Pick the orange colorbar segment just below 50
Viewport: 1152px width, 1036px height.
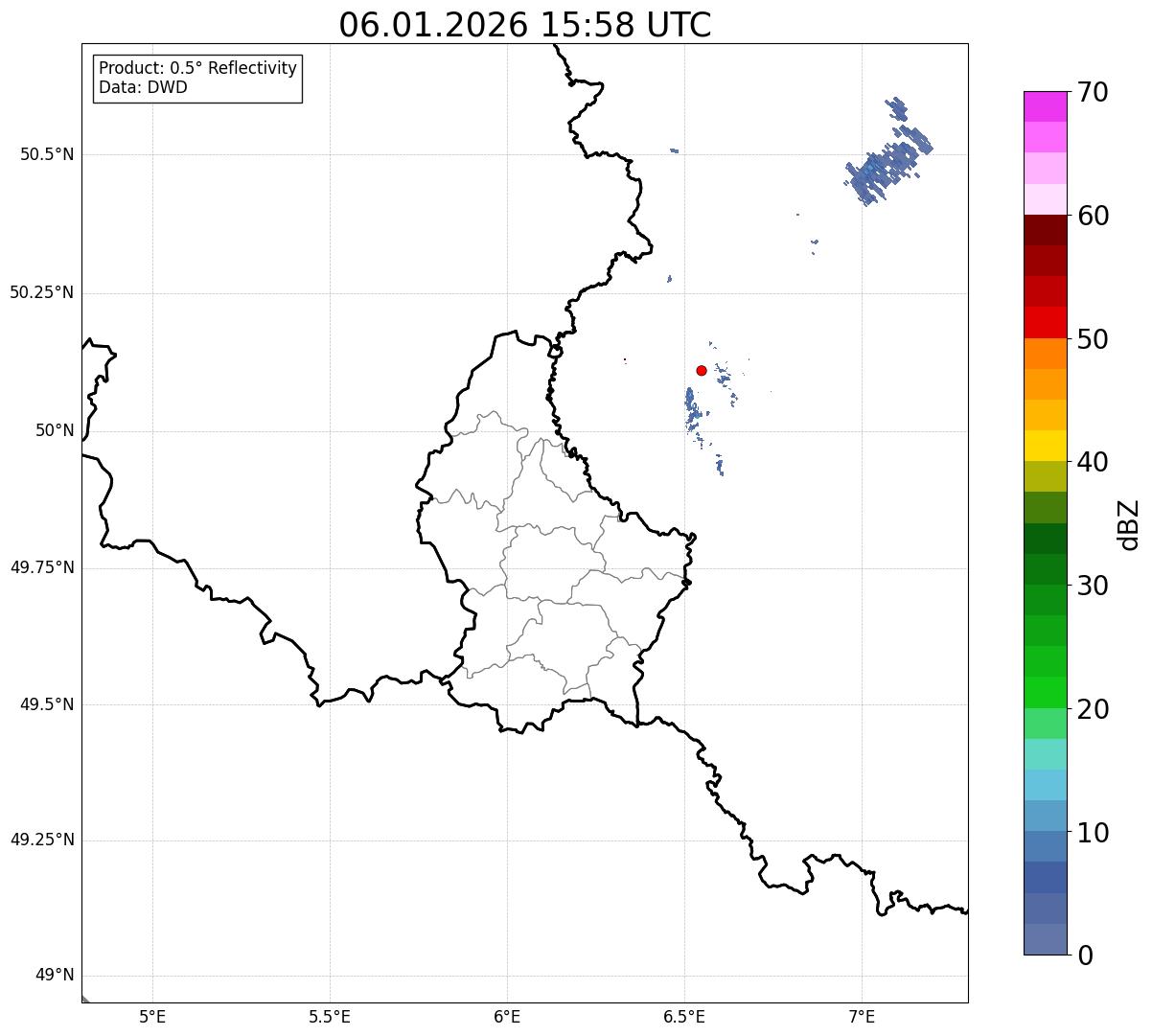[x=1046, y=354]
